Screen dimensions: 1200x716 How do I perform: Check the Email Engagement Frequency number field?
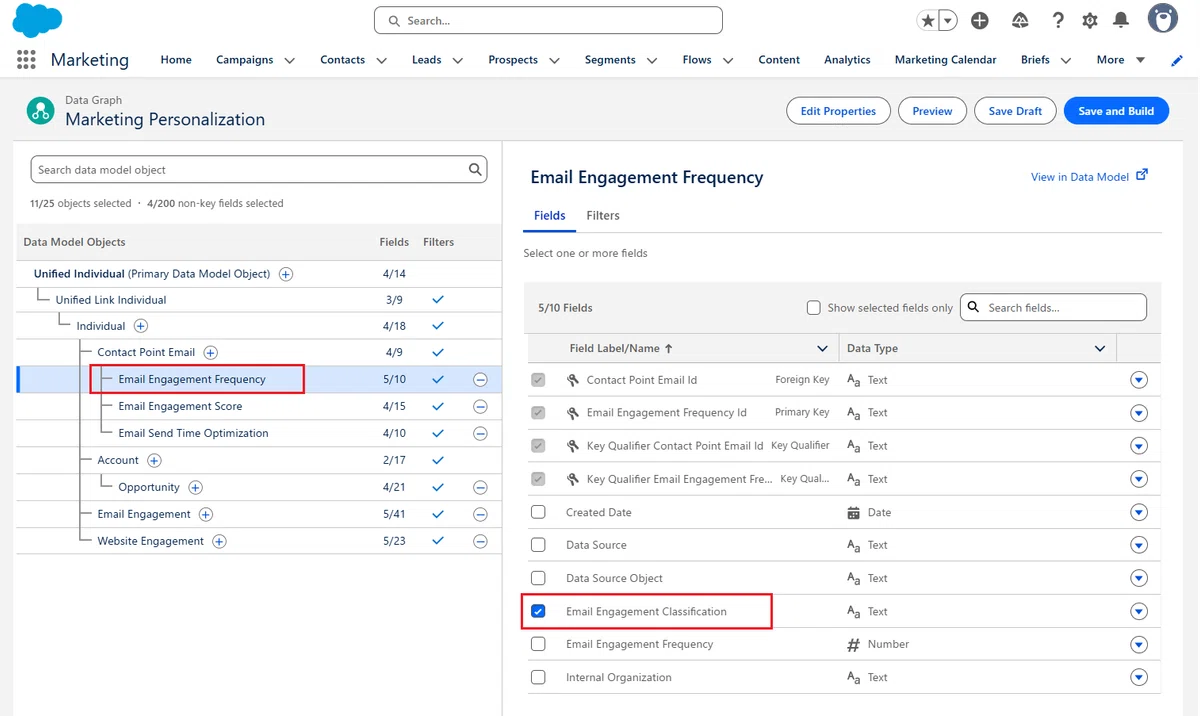pos(538,644)
